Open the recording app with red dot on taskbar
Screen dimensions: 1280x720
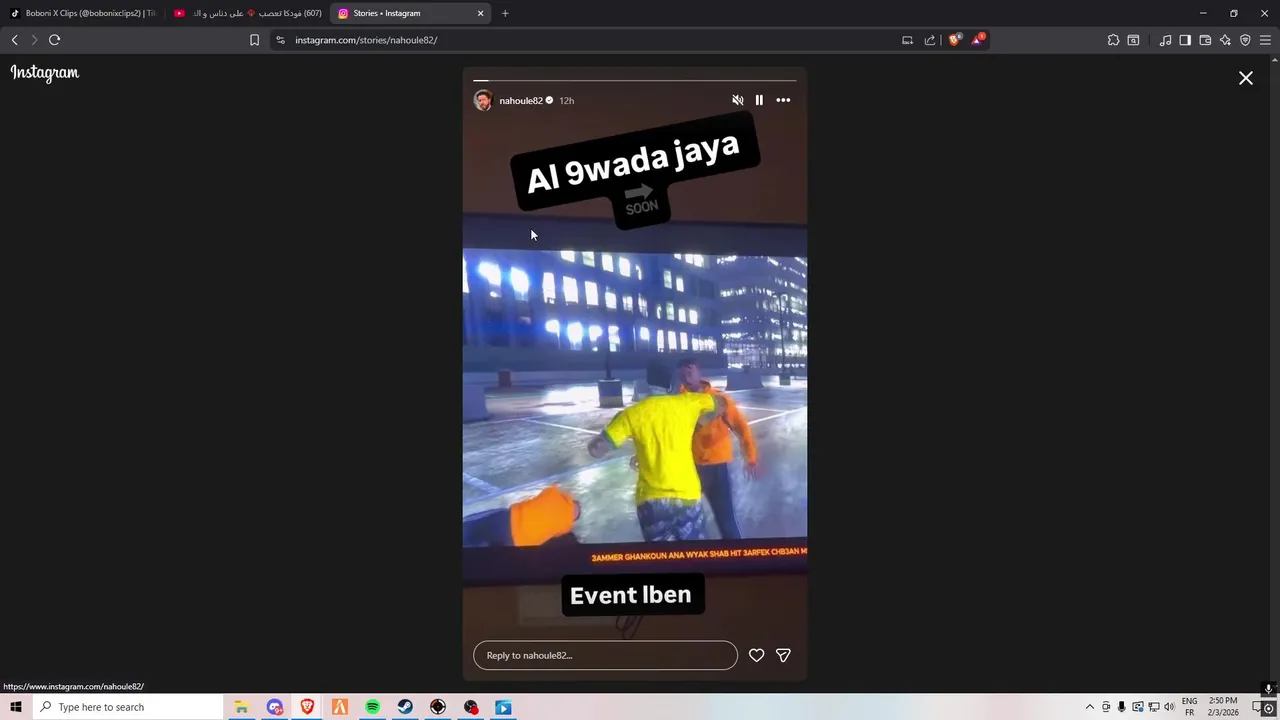pos(471,707)
